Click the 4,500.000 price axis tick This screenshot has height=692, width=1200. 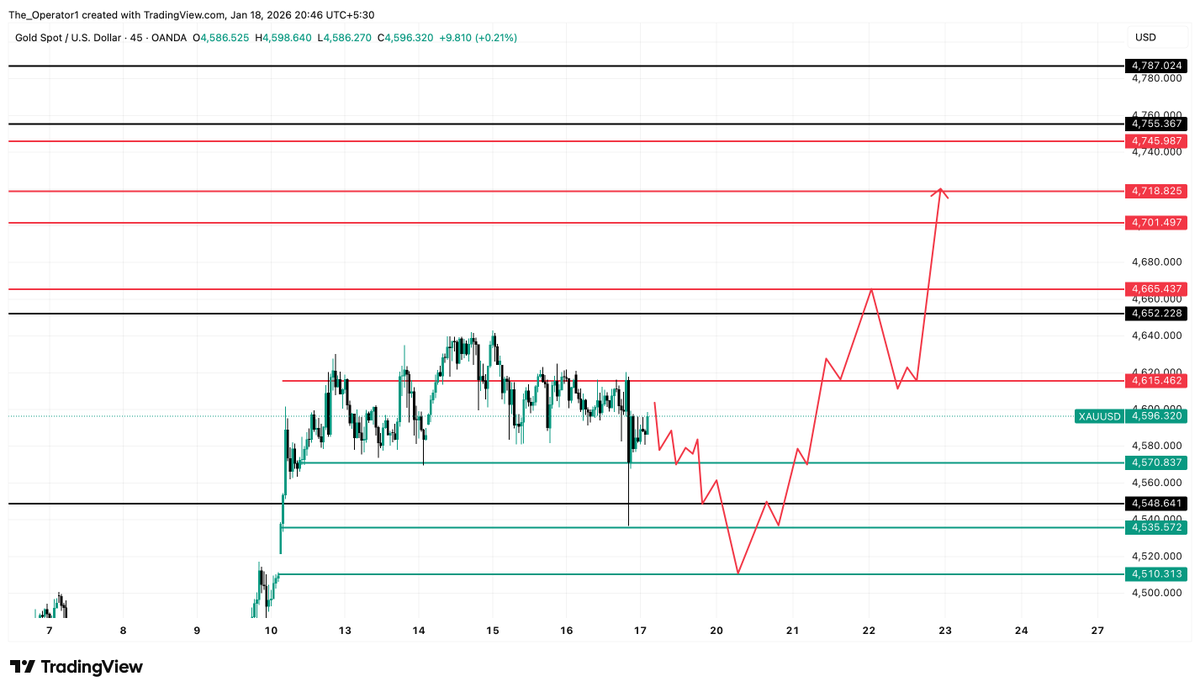click(1157, 593)
